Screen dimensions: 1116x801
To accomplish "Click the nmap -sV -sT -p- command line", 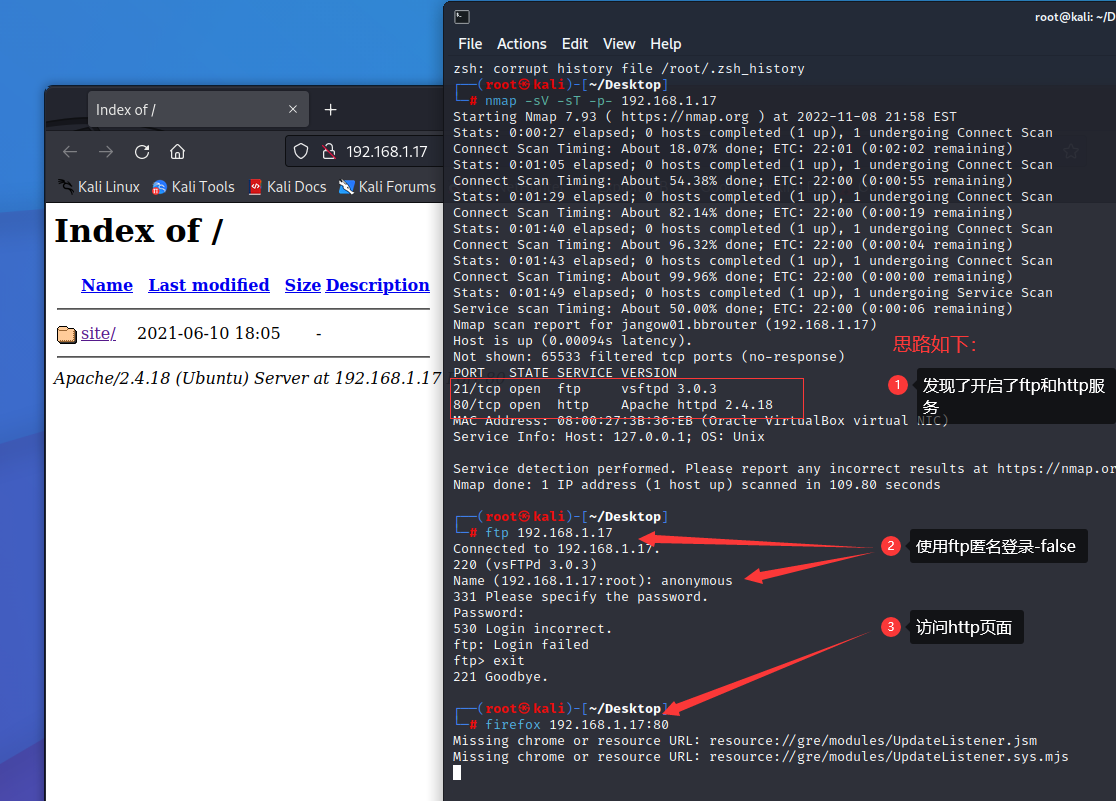I will tap(601, 100).
